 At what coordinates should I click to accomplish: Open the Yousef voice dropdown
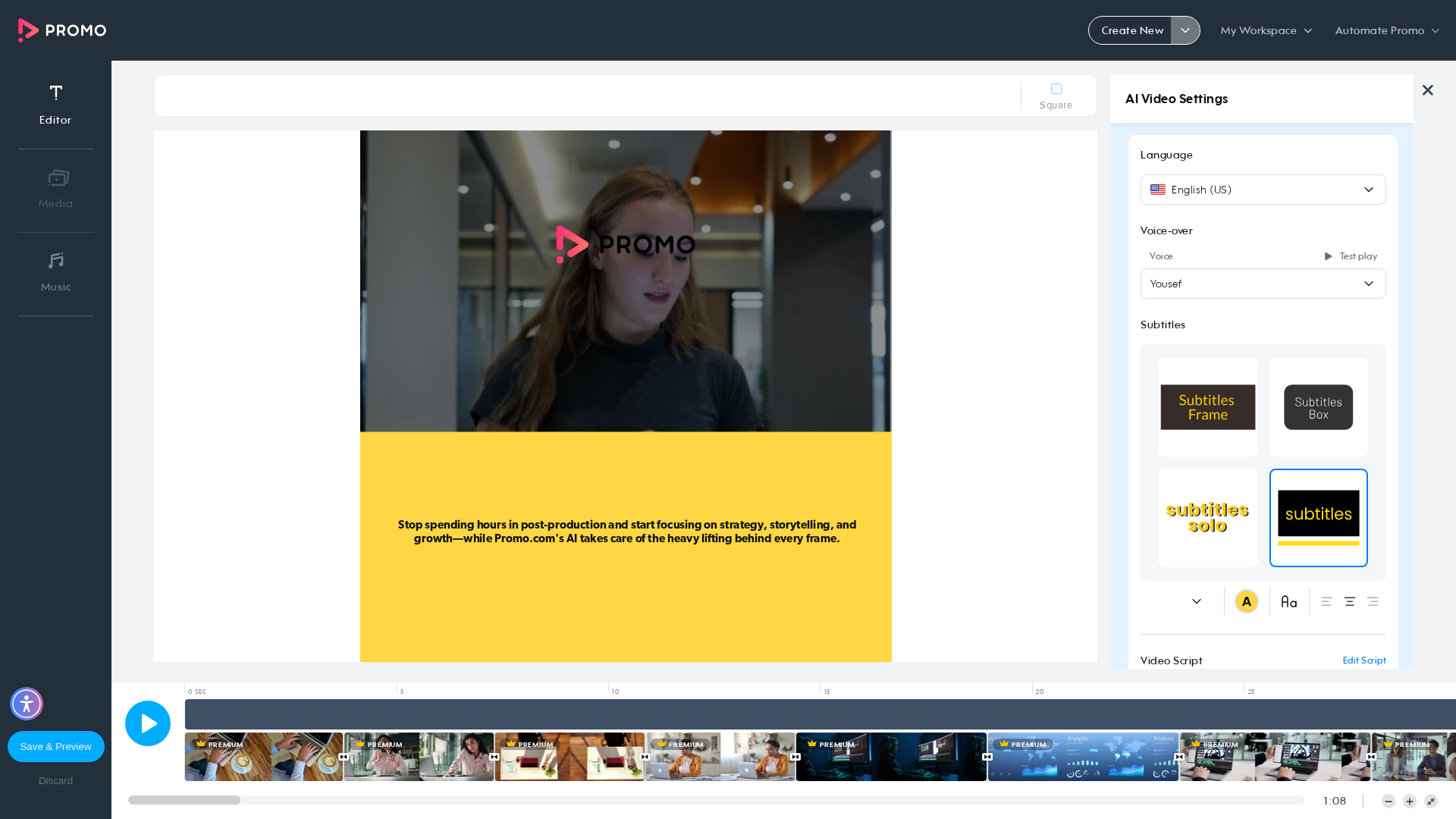tap(1263, 284)
